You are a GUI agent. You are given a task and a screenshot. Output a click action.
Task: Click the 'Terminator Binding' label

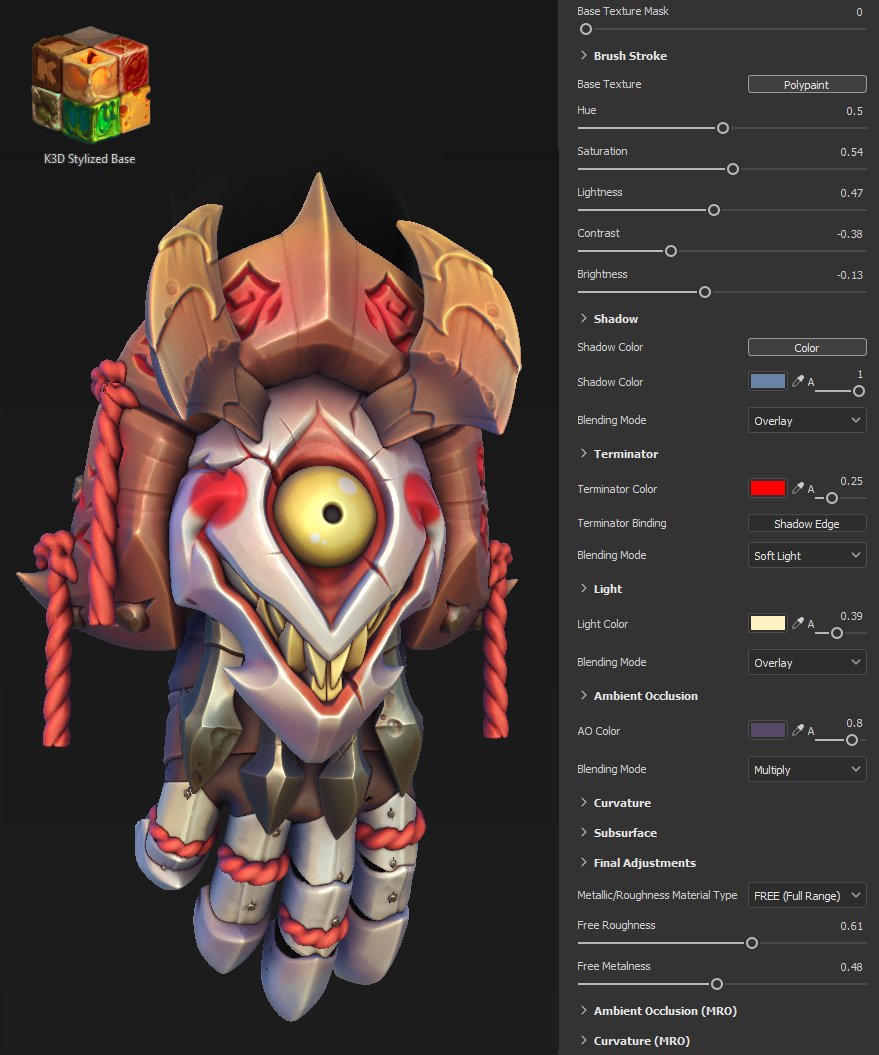[x=622, y=523]
